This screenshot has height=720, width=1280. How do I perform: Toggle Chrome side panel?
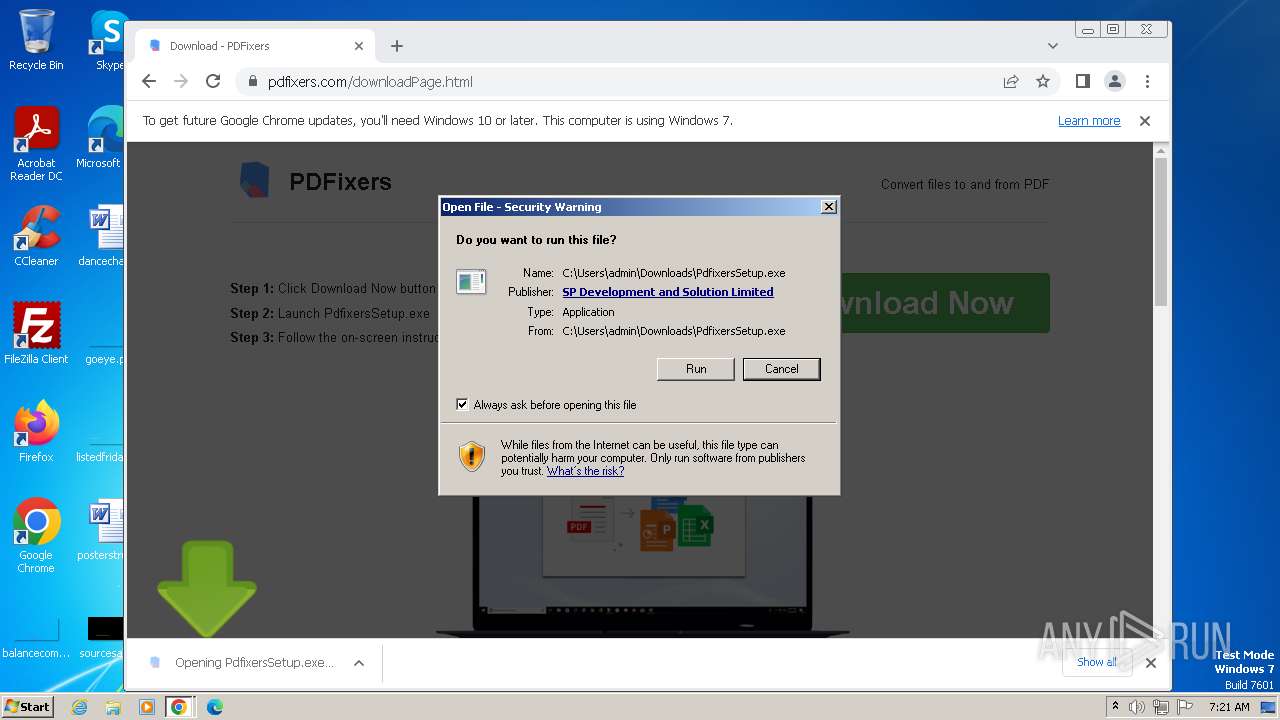coord(1082,82)
